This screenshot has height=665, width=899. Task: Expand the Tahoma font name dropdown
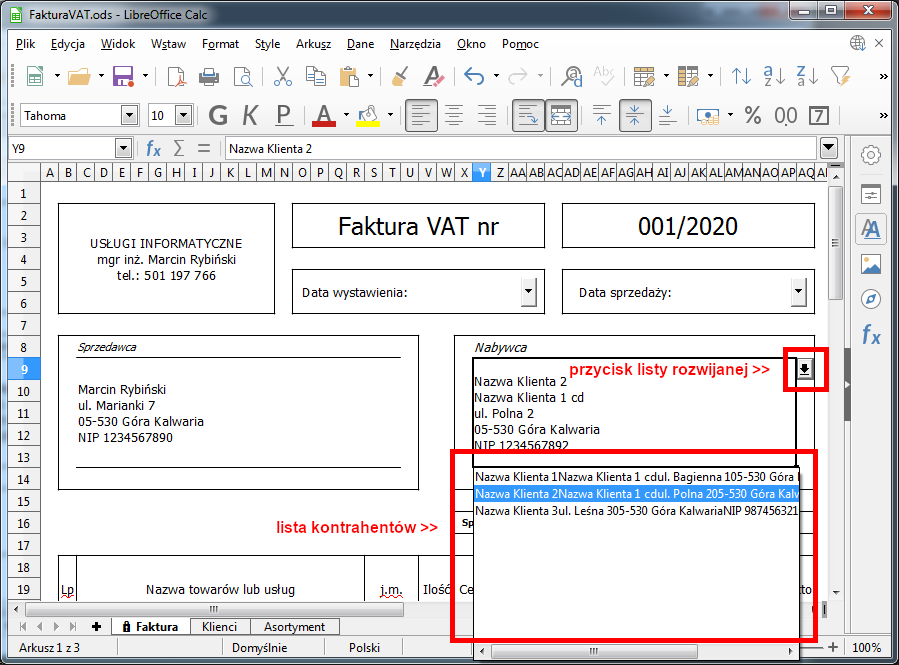coord(127,115)
